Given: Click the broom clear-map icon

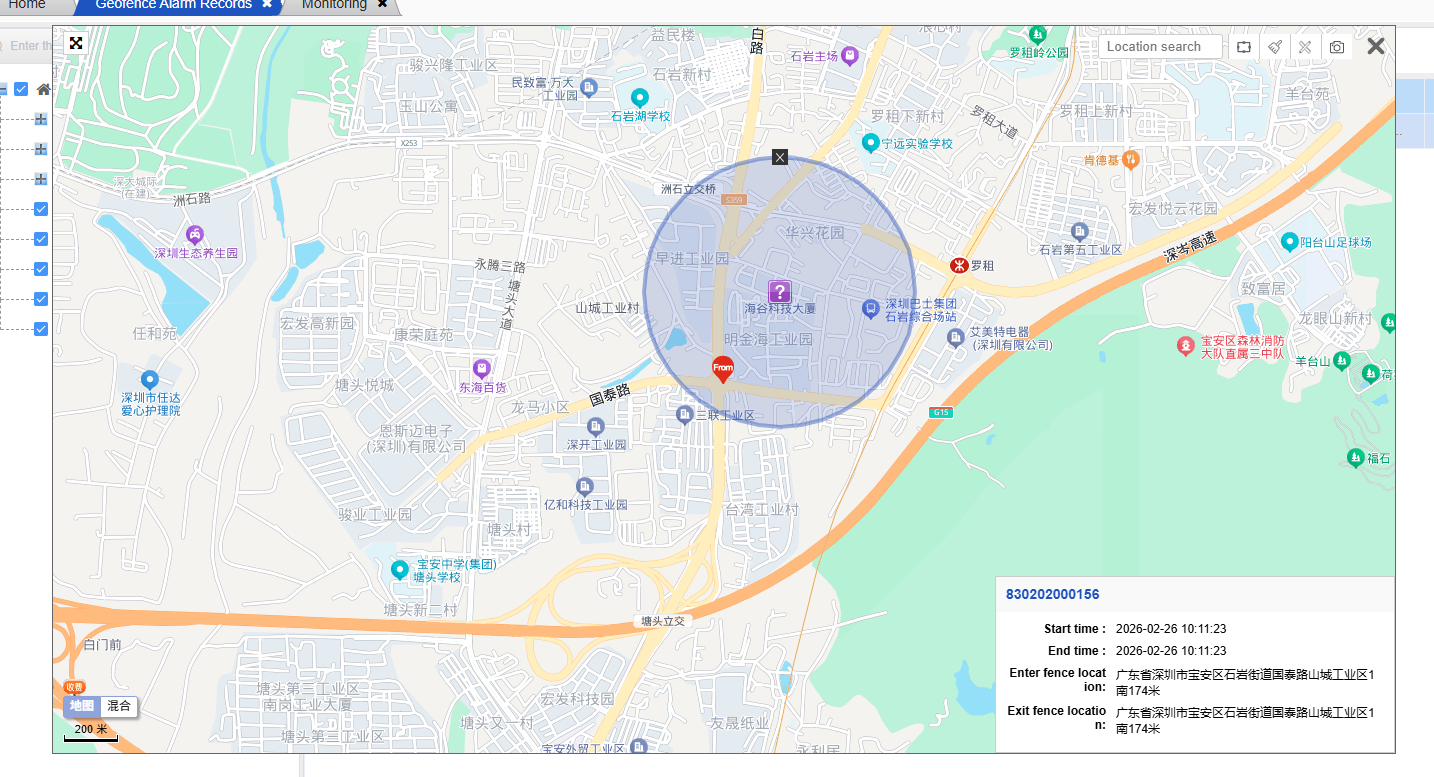Looking at the screenshot, I should click(1275, 47).
